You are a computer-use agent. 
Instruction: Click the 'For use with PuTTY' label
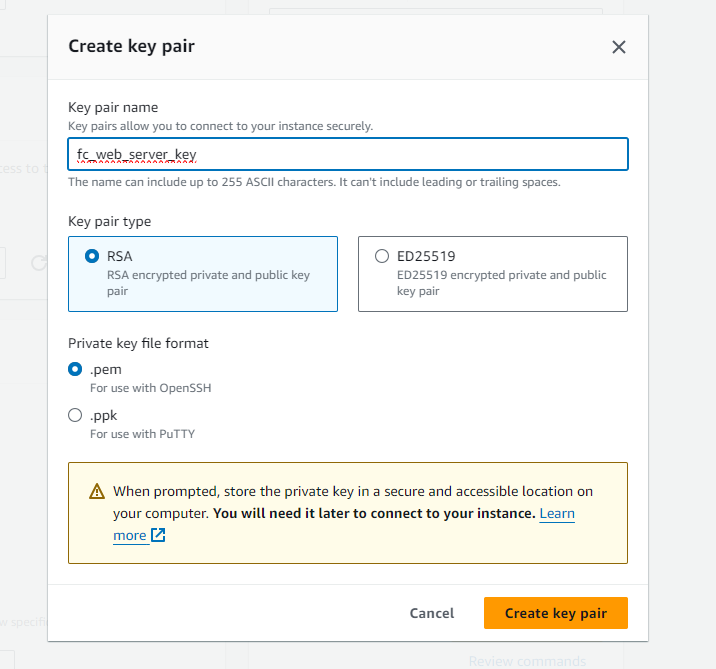pos(142,434)
